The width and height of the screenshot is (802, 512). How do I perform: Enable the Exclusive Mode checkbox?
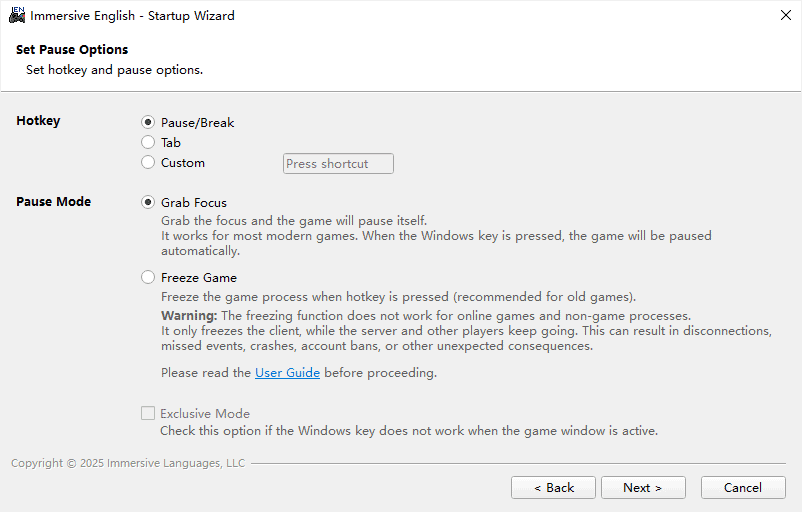pos(149,414)
